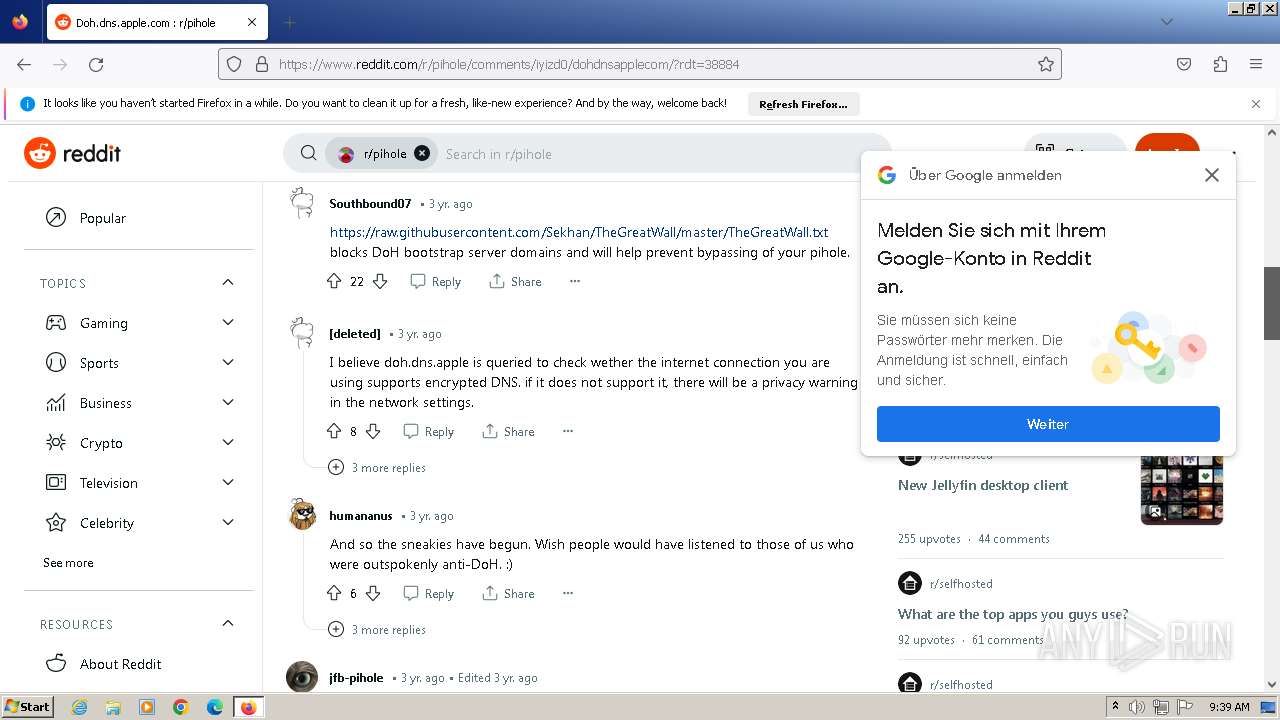The image size is (1280, 720).
Task: Open the Firefox Pocket save icon
Action: coord(1184,64)
